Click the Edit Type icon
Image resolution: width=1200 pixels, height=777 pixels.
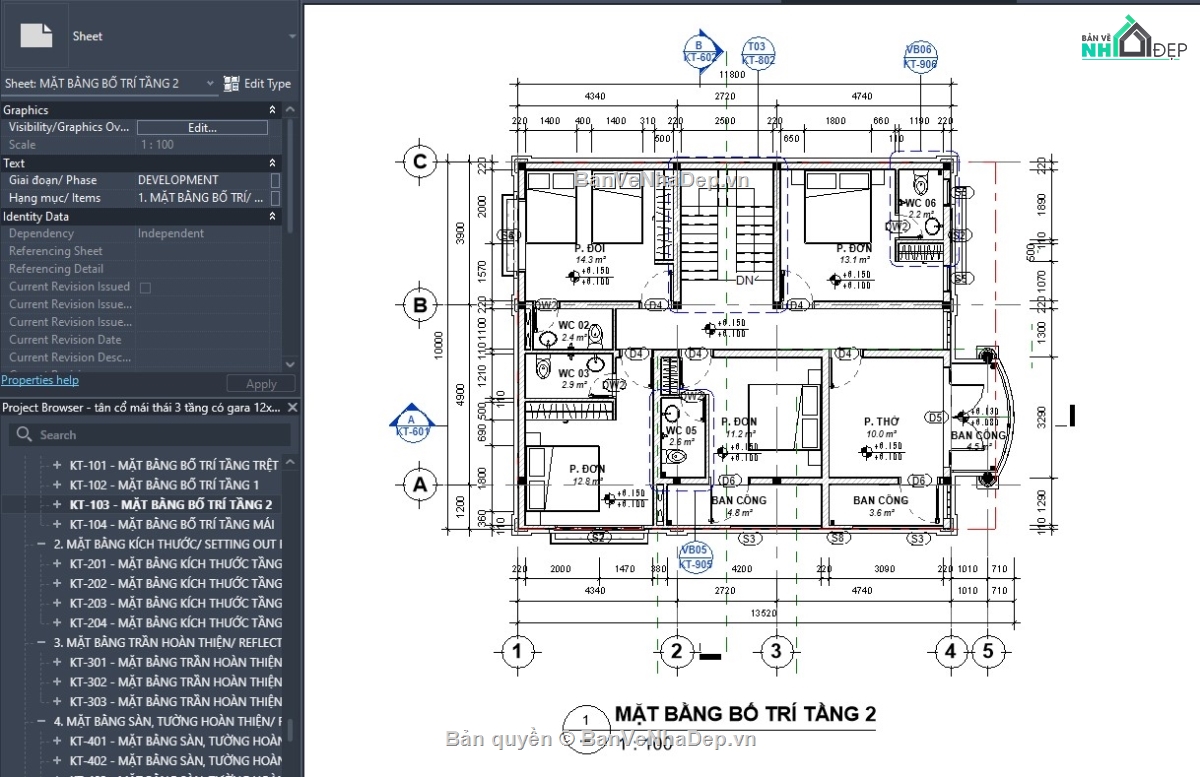click(x=231, y=84)
